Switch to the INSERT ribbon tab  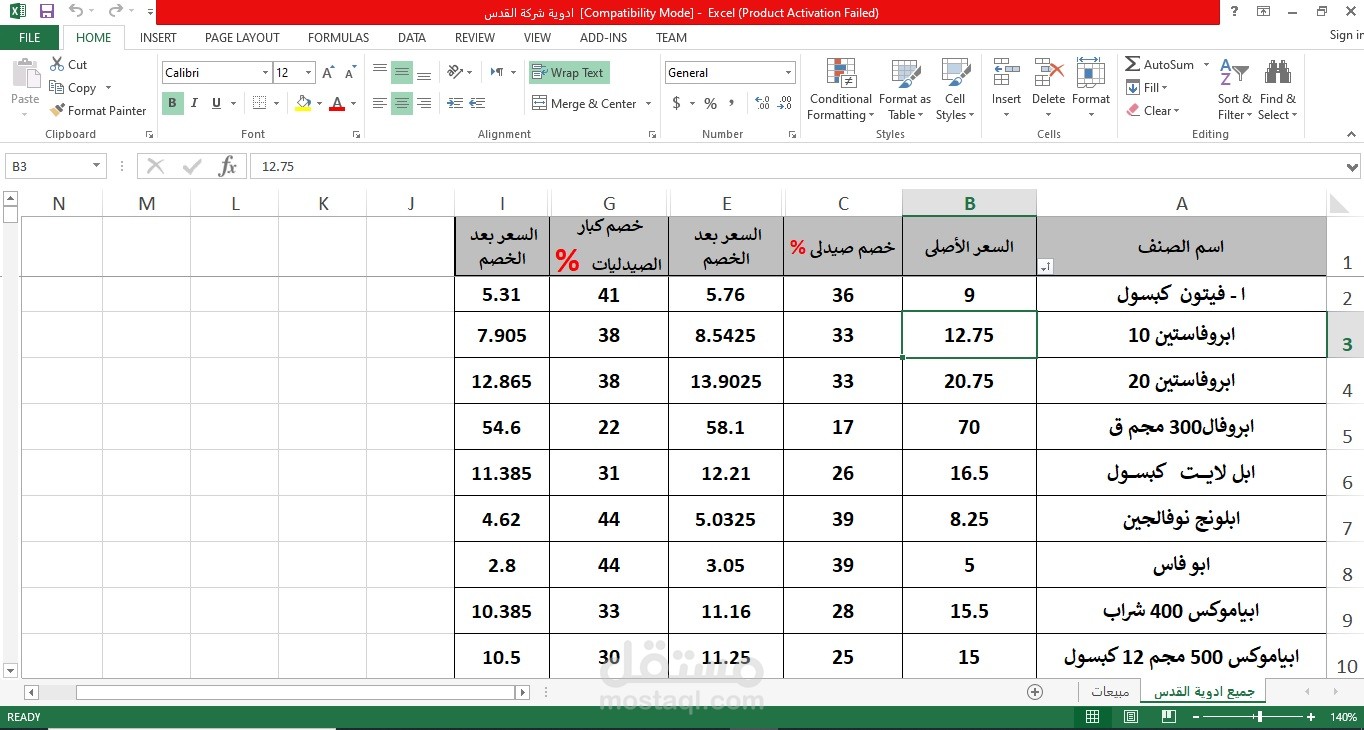(158, 38)
